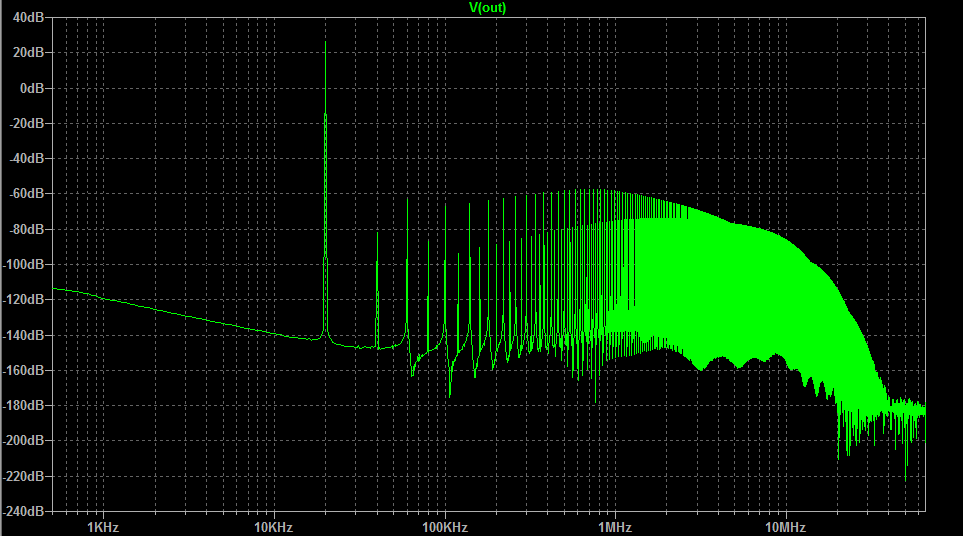Click the -180dB axis label
The height and width of the screenshot is (539, 963).
(24, 405)
